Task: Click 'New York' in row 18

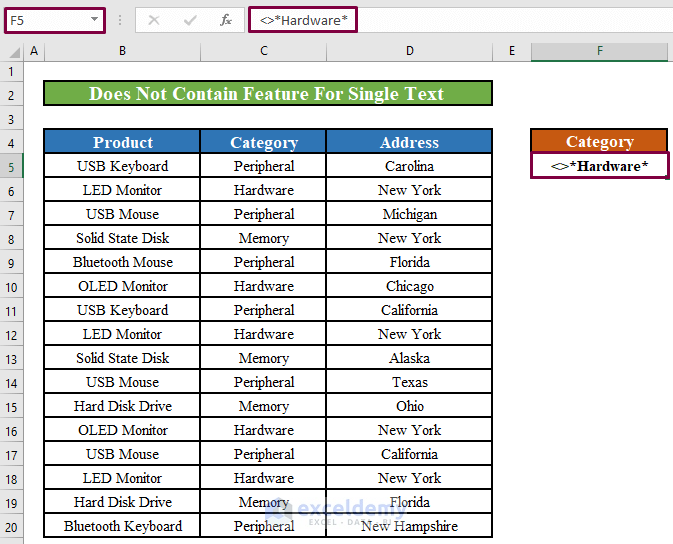Action: pos(409,479)
